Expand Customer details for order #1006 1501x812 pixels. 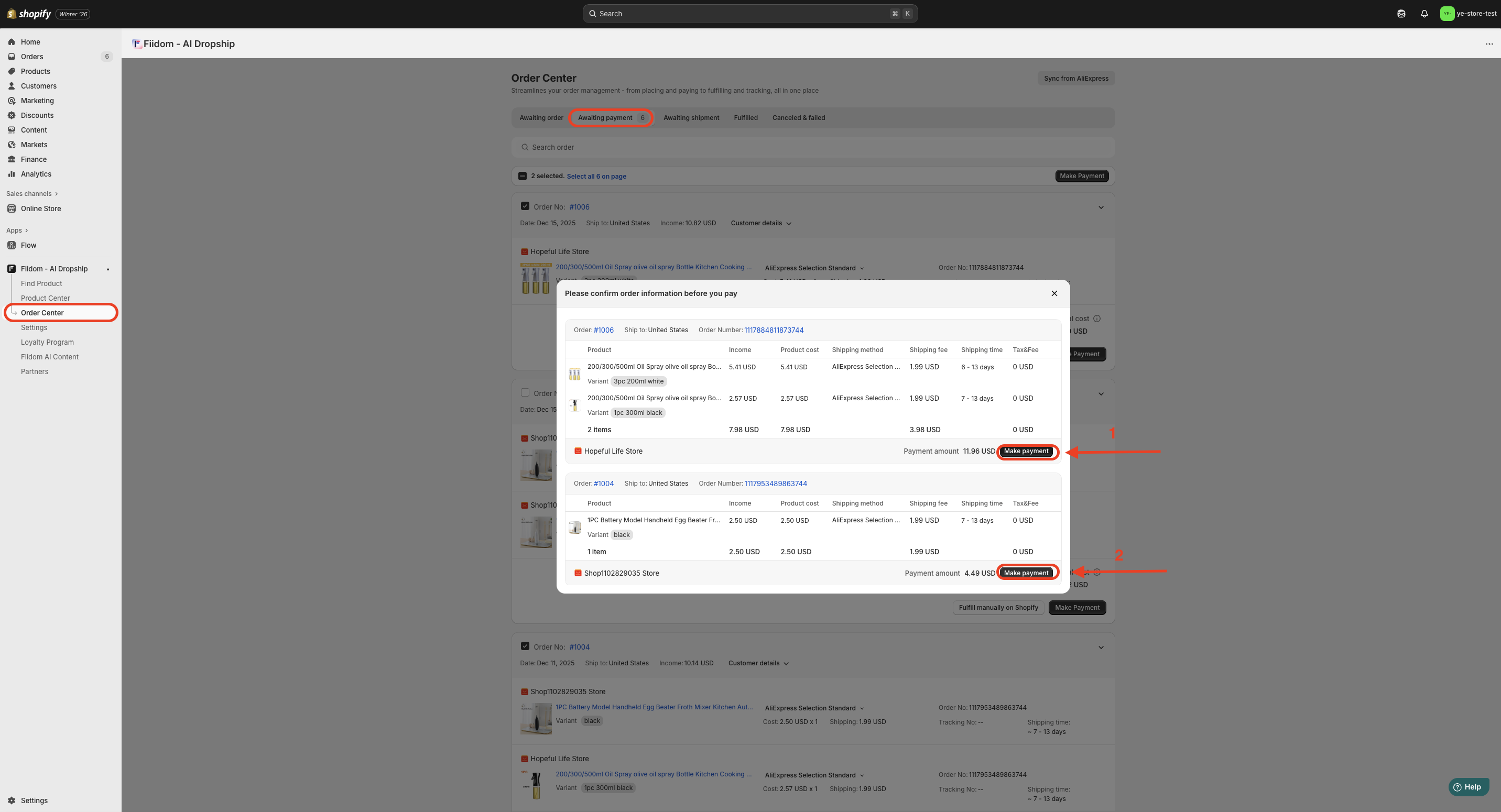(760, 223)
